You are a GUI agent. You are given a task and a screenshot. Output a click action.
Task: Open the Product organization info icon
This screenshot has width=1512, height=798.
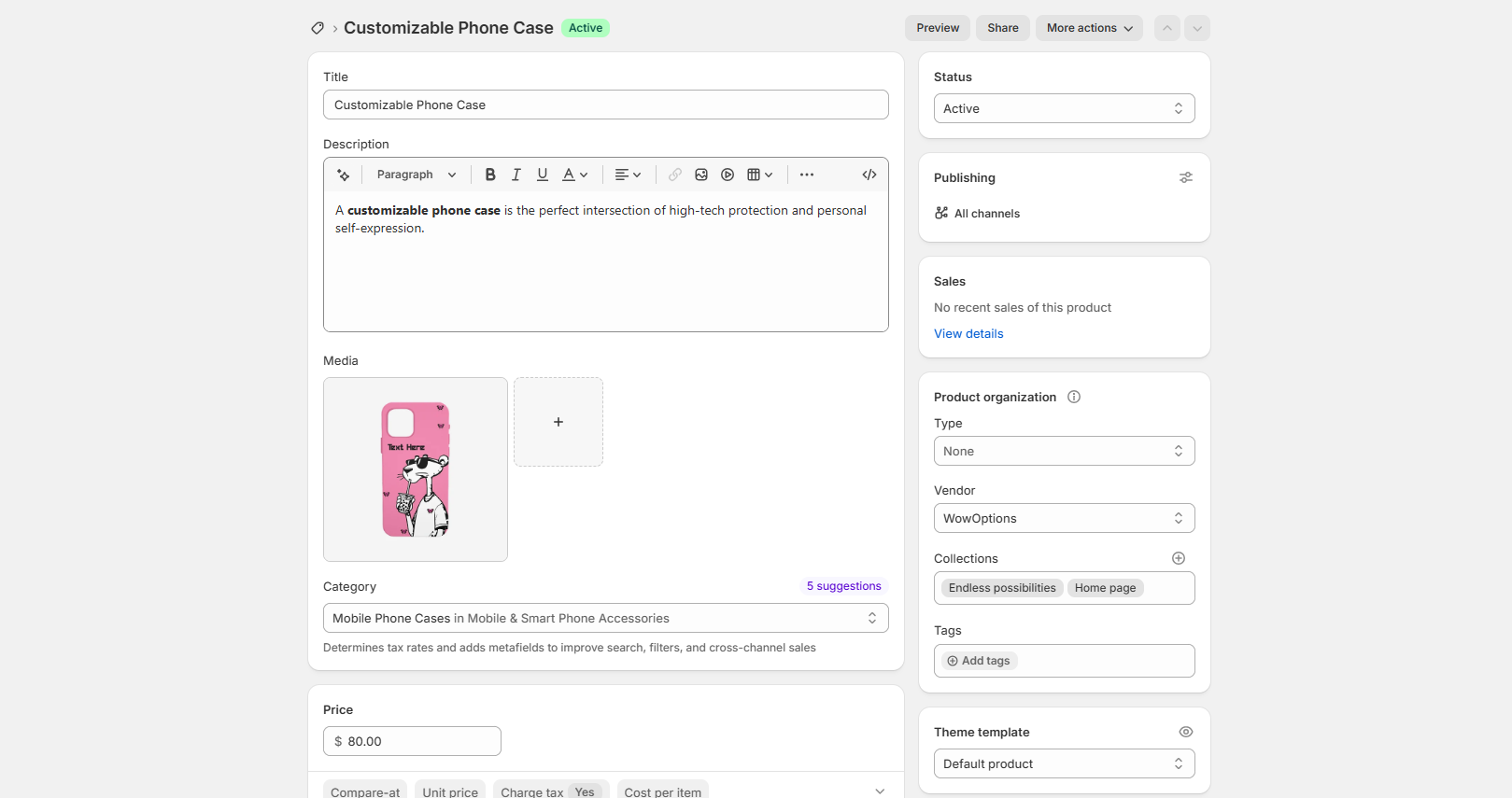[x=1074, y=397]
